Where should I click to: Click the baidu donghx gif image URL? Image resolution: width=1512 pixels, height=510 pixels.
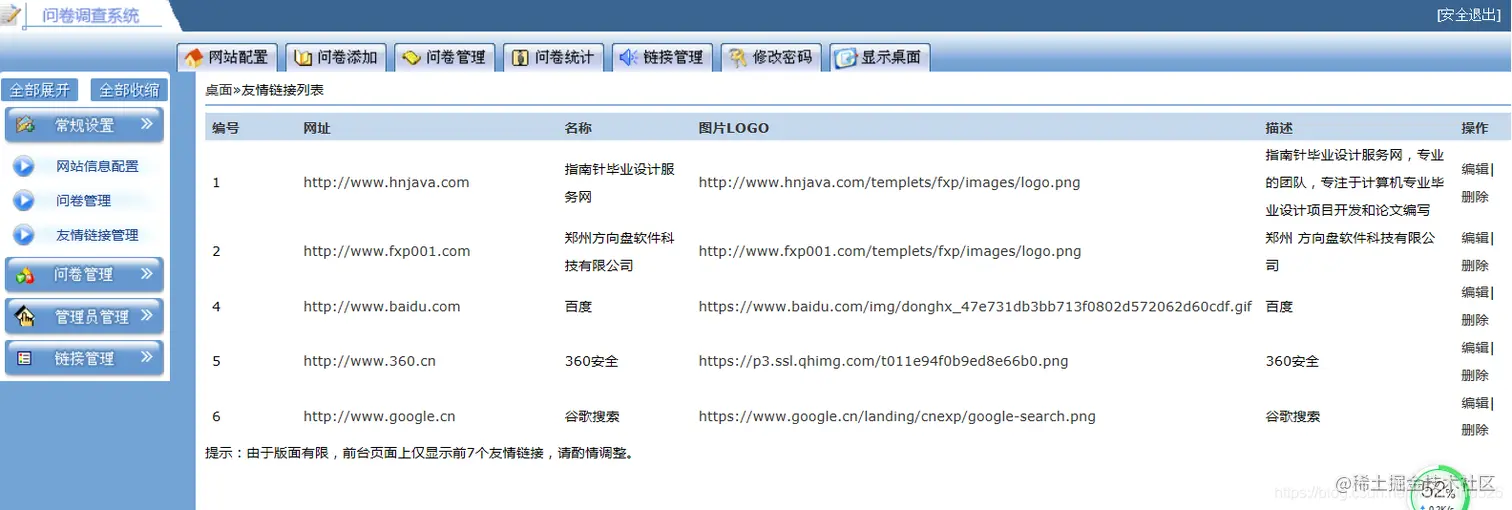coord(975,307)
